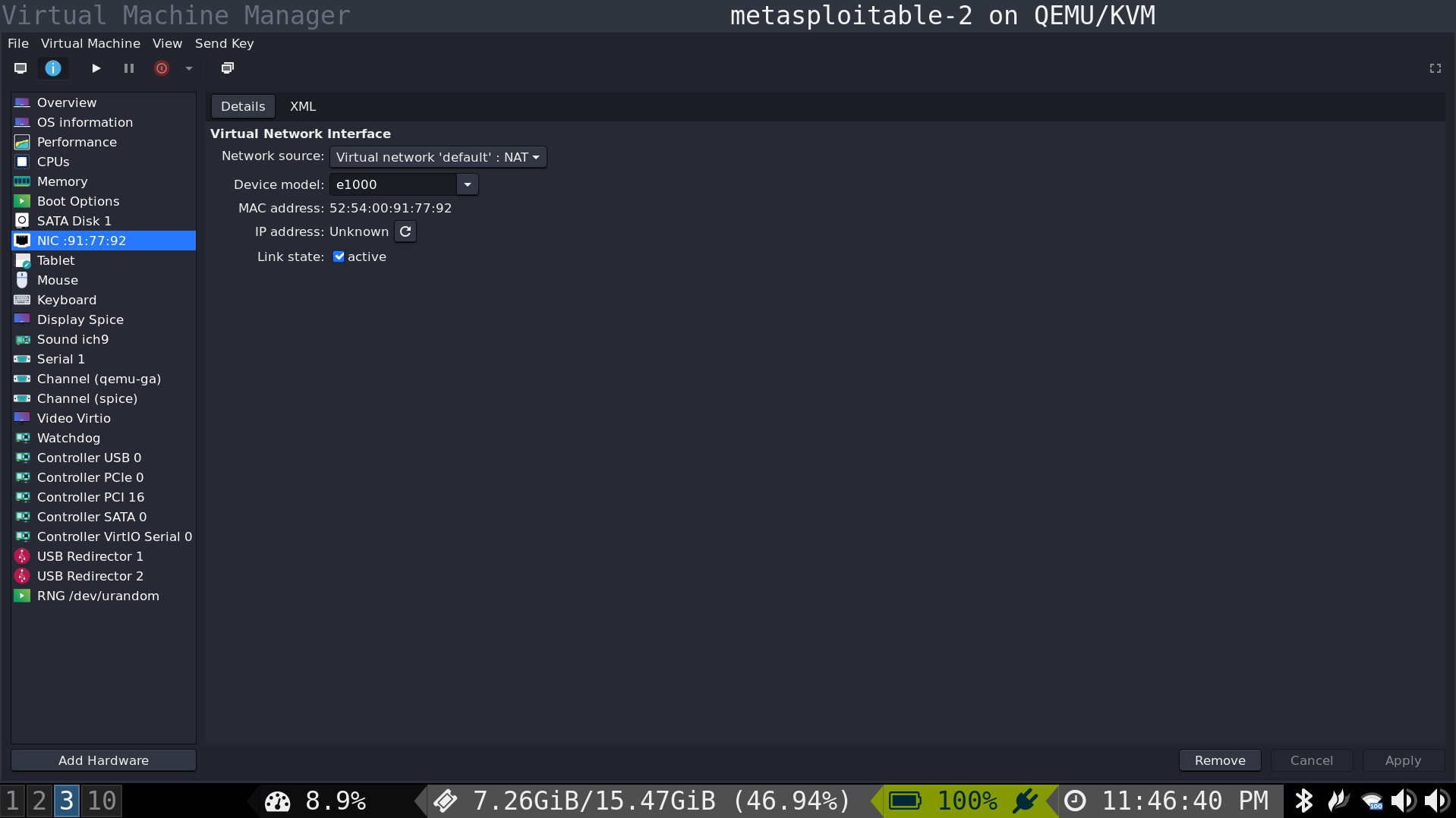Switch to workspace 1
1456x818 pixels.
click(x=12, y=801)
